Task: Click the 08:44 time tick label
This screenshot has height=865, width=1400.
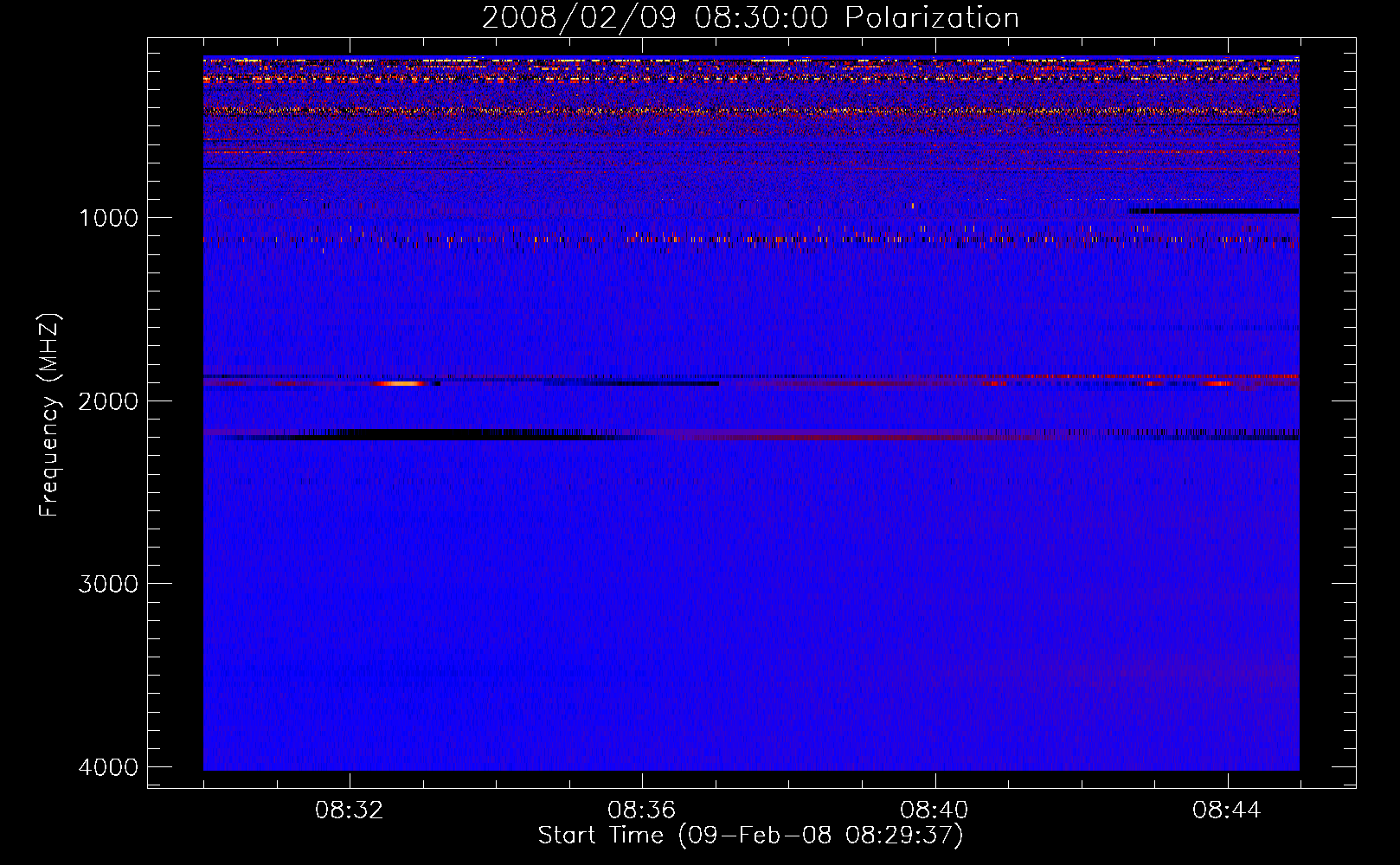Action: point(1226,811)
